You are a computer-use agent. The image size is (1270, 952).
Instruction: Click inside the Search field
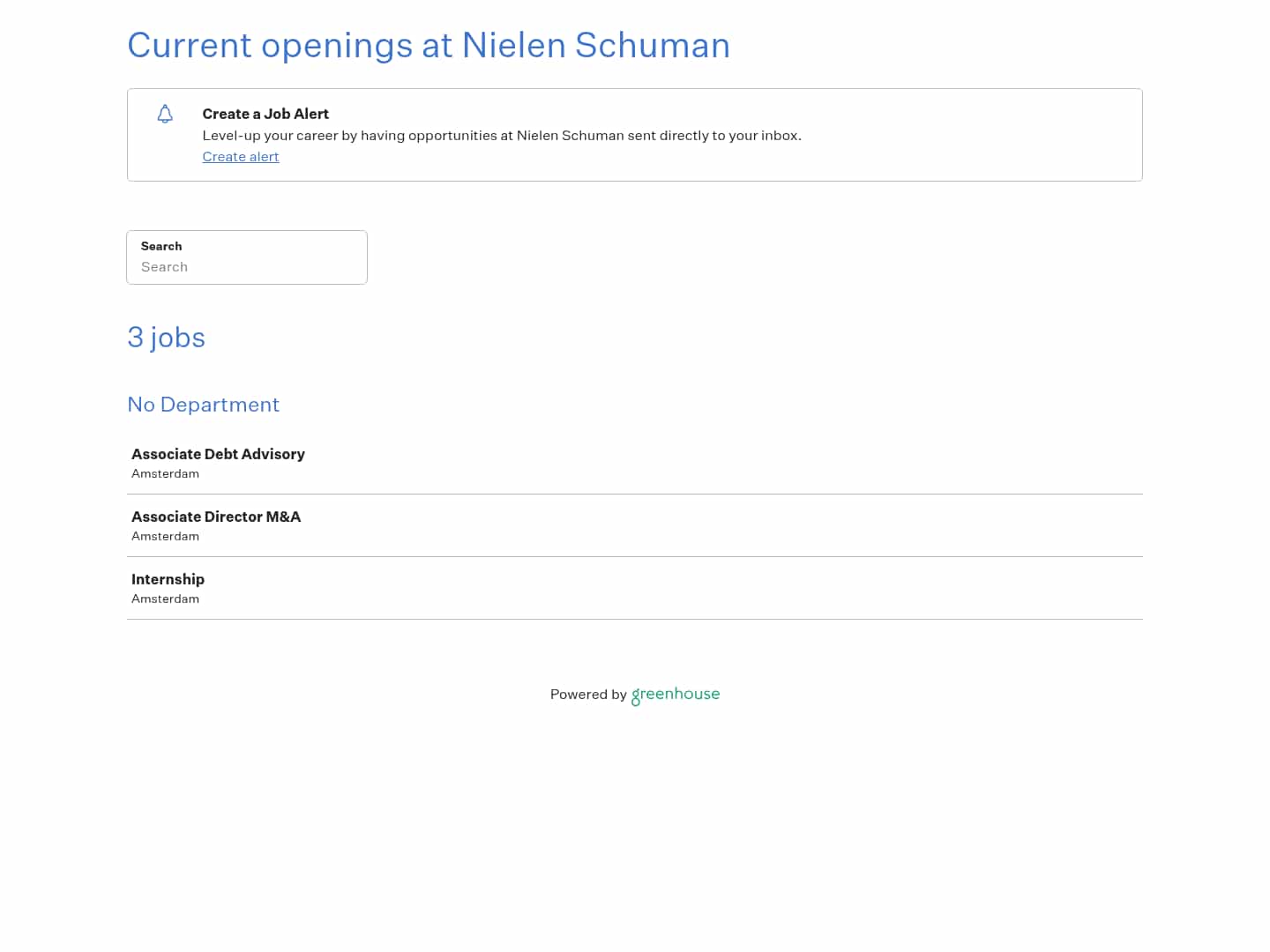(x=247, y=267)
